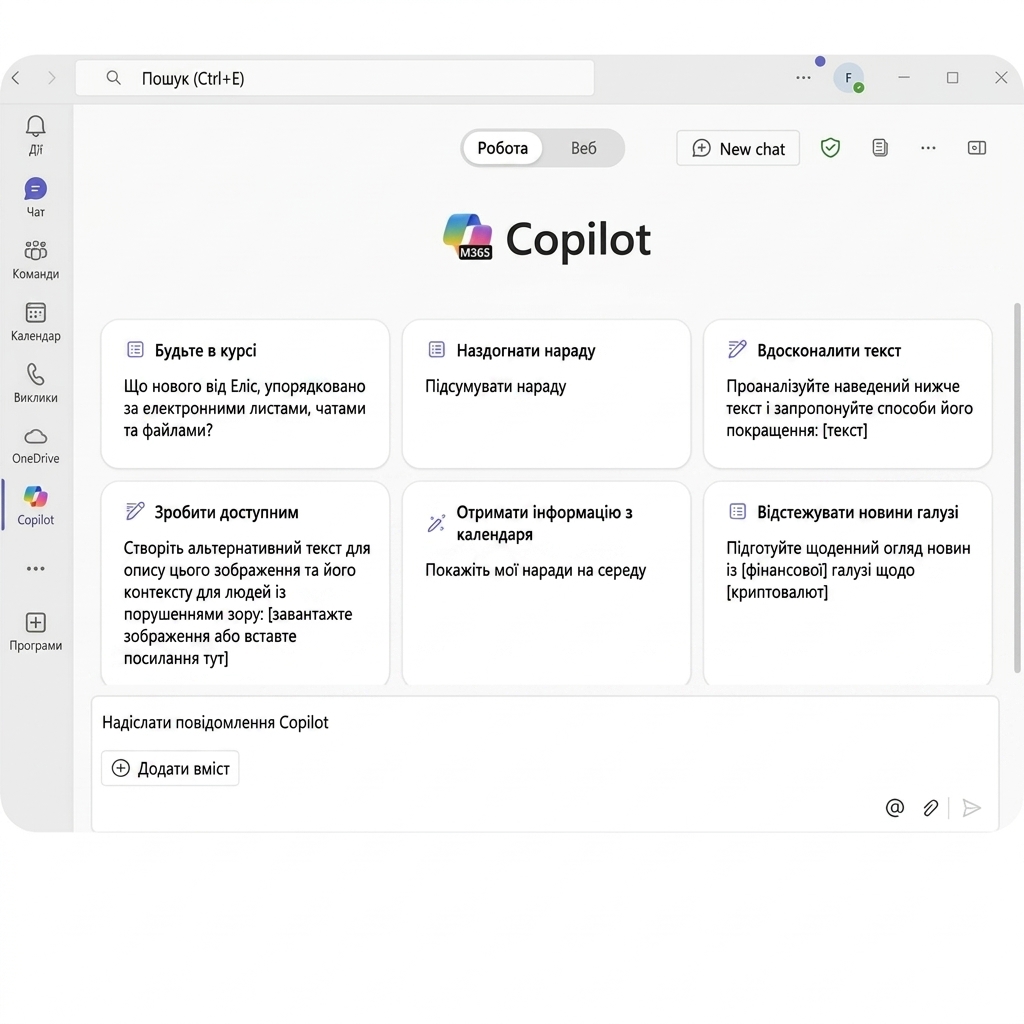
Task: Select the Будьте в курсі prompt card
Action: [246, 394]
